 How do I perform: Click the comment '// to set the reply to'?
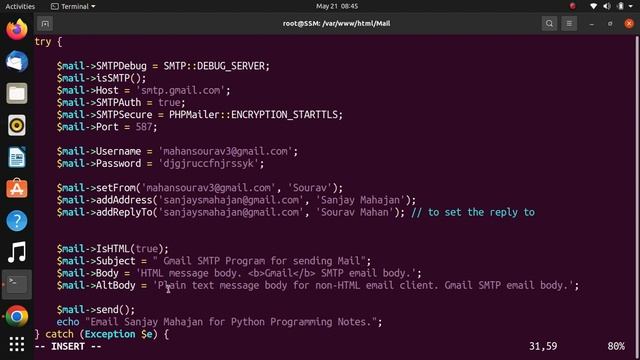[x=473, y=212]
